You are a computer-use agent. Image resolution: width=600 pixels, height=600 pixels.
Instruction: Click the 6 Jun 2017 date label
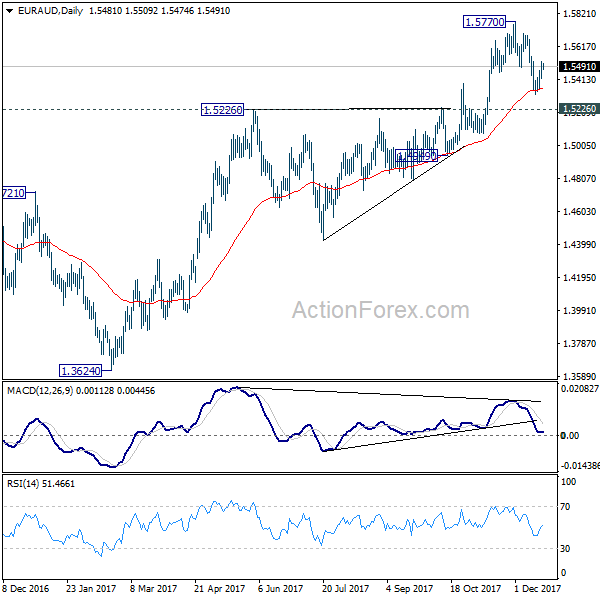coord(280,588)
